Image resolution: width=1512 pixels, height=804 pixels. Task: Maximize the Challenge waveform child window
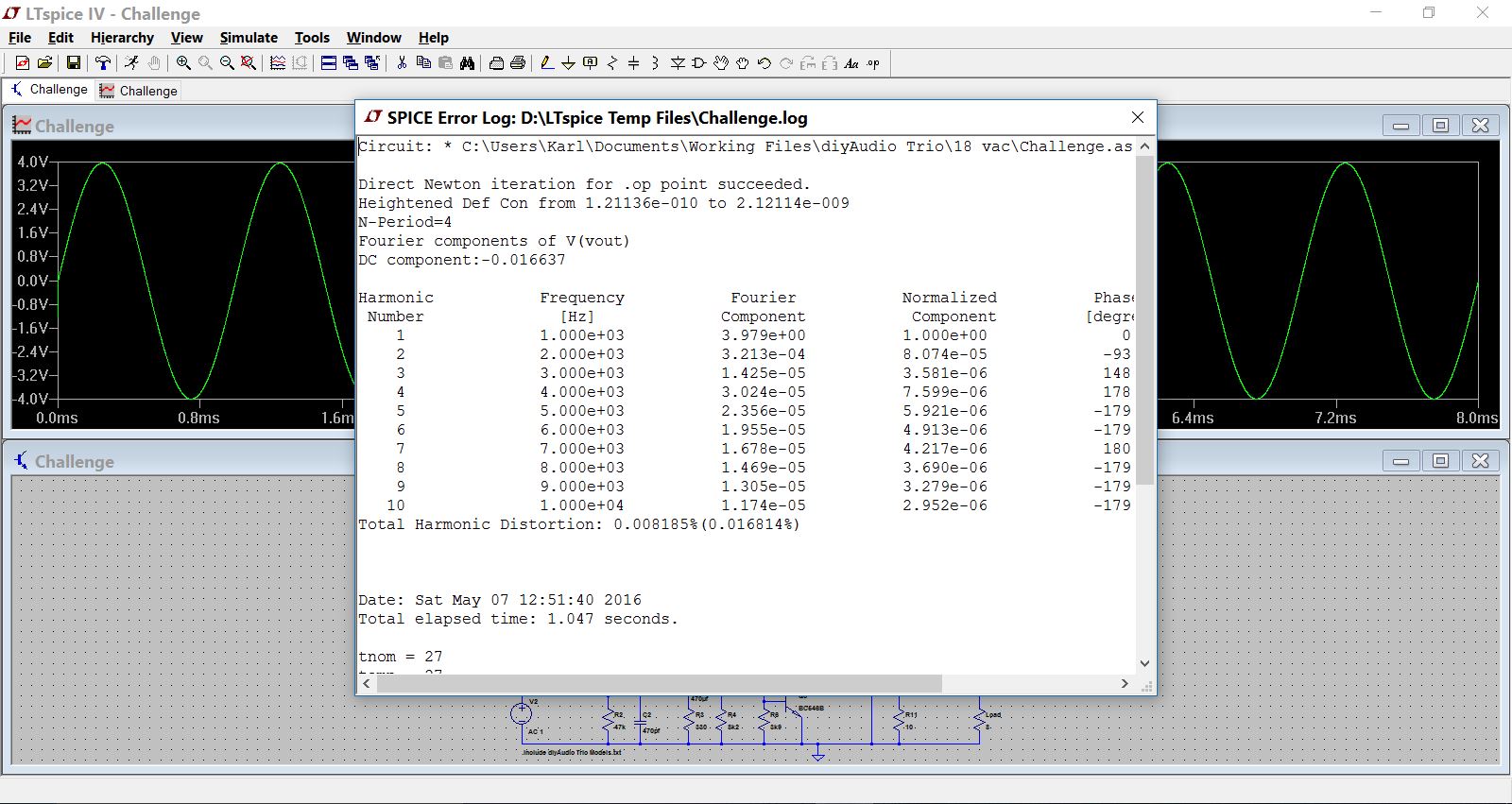point(1440,125)
